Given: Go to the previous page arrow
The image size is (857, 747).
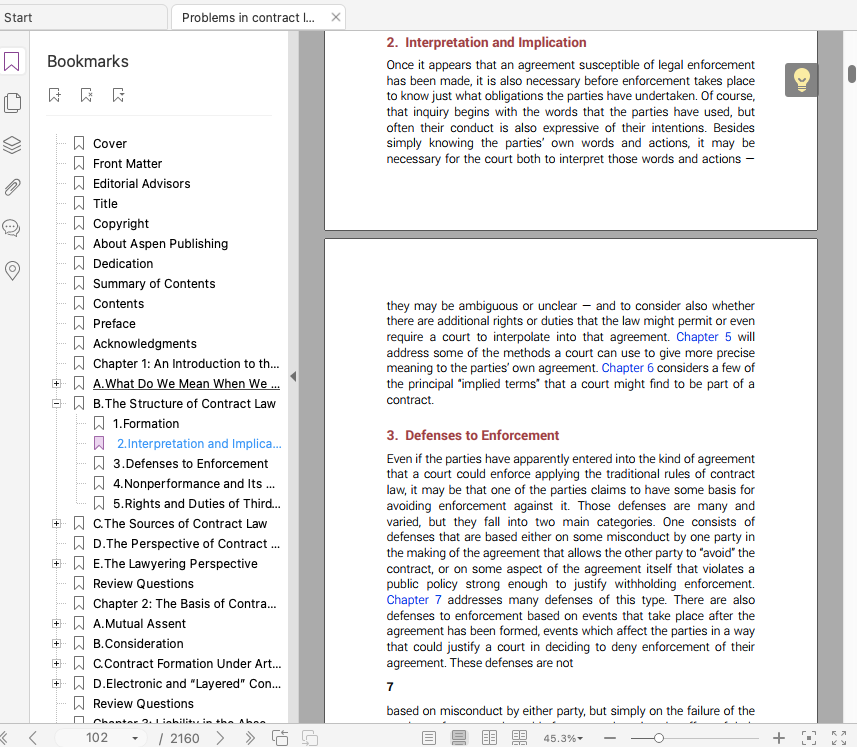Looking at the screenshot, I should [x=32, y=738].
